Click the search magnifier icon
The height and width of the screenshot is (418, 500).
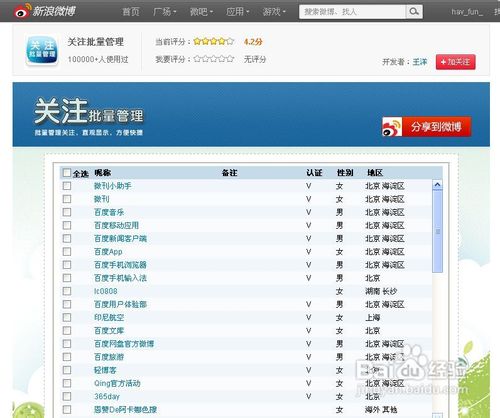414,12
